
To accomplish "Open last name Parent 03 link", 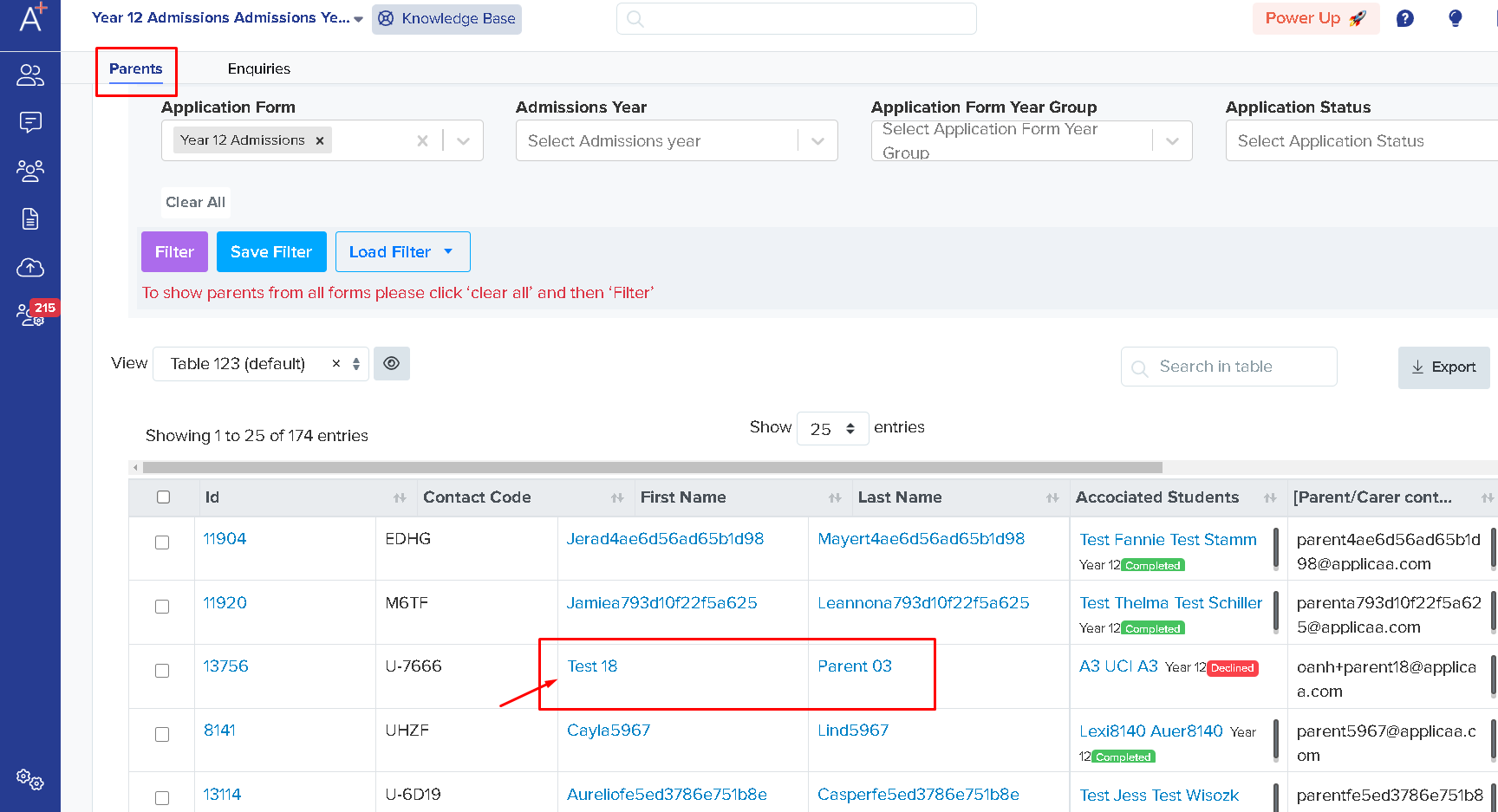I will click(855, 666).
